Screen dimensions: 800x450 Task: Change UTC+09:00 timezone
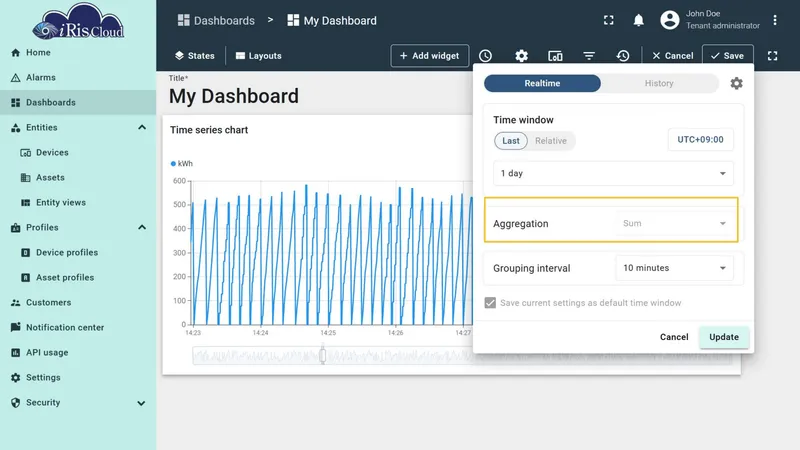(x=700, y=139)
